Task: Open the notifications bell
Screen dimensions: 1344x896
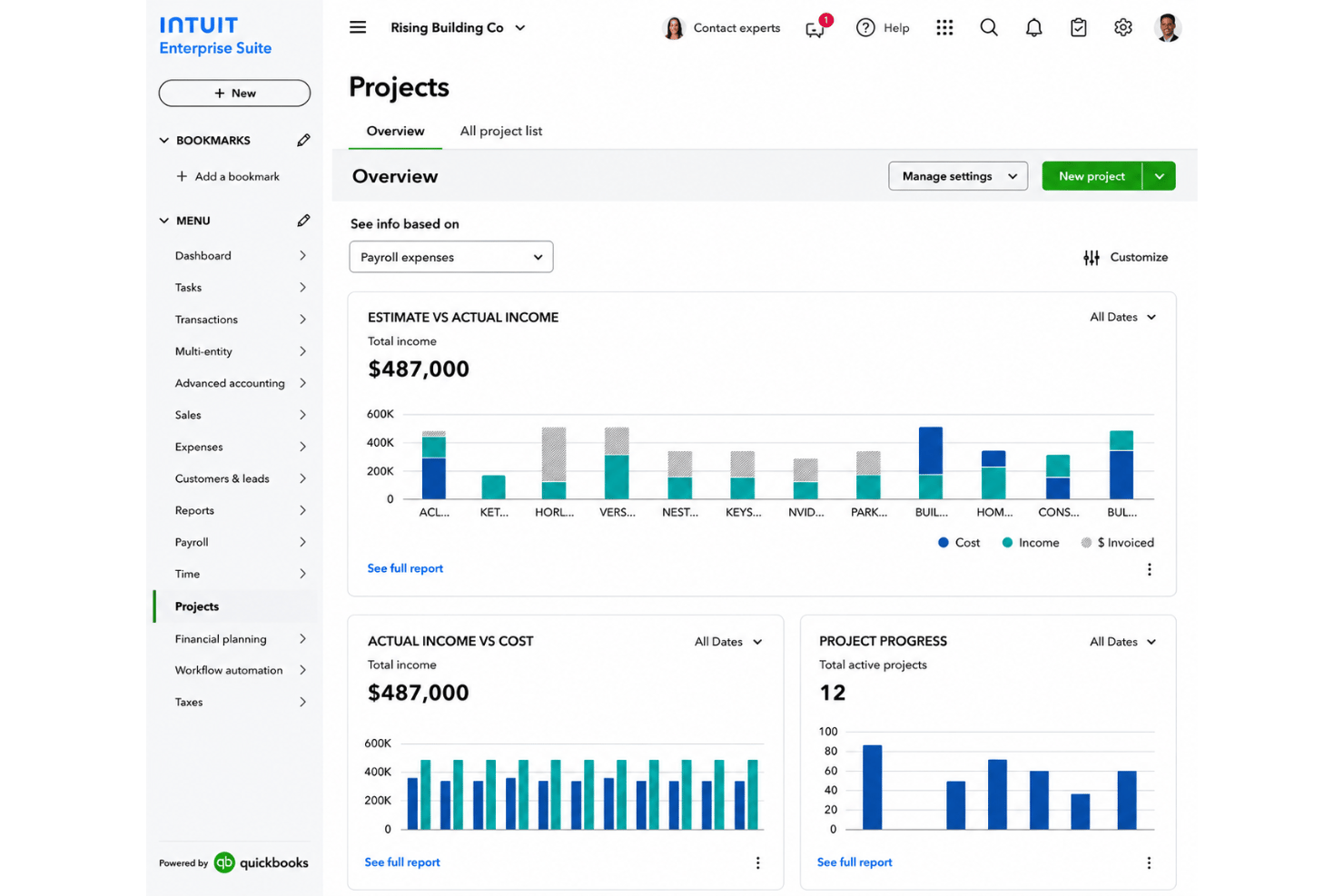Action: (x=1033, y=27)
